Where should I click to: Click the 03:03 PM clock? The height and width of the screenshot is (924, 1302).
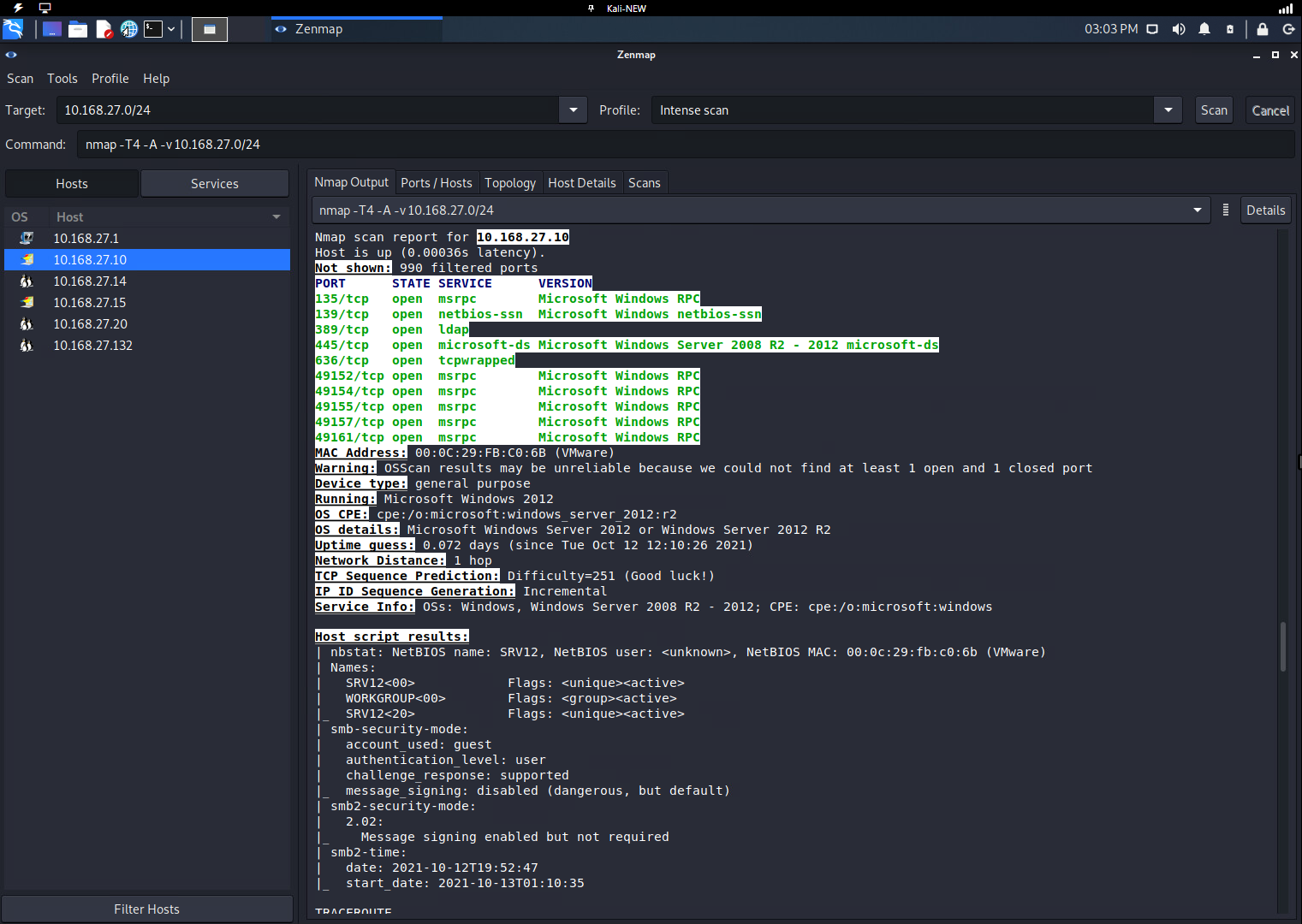click(x=1111, y=29)
